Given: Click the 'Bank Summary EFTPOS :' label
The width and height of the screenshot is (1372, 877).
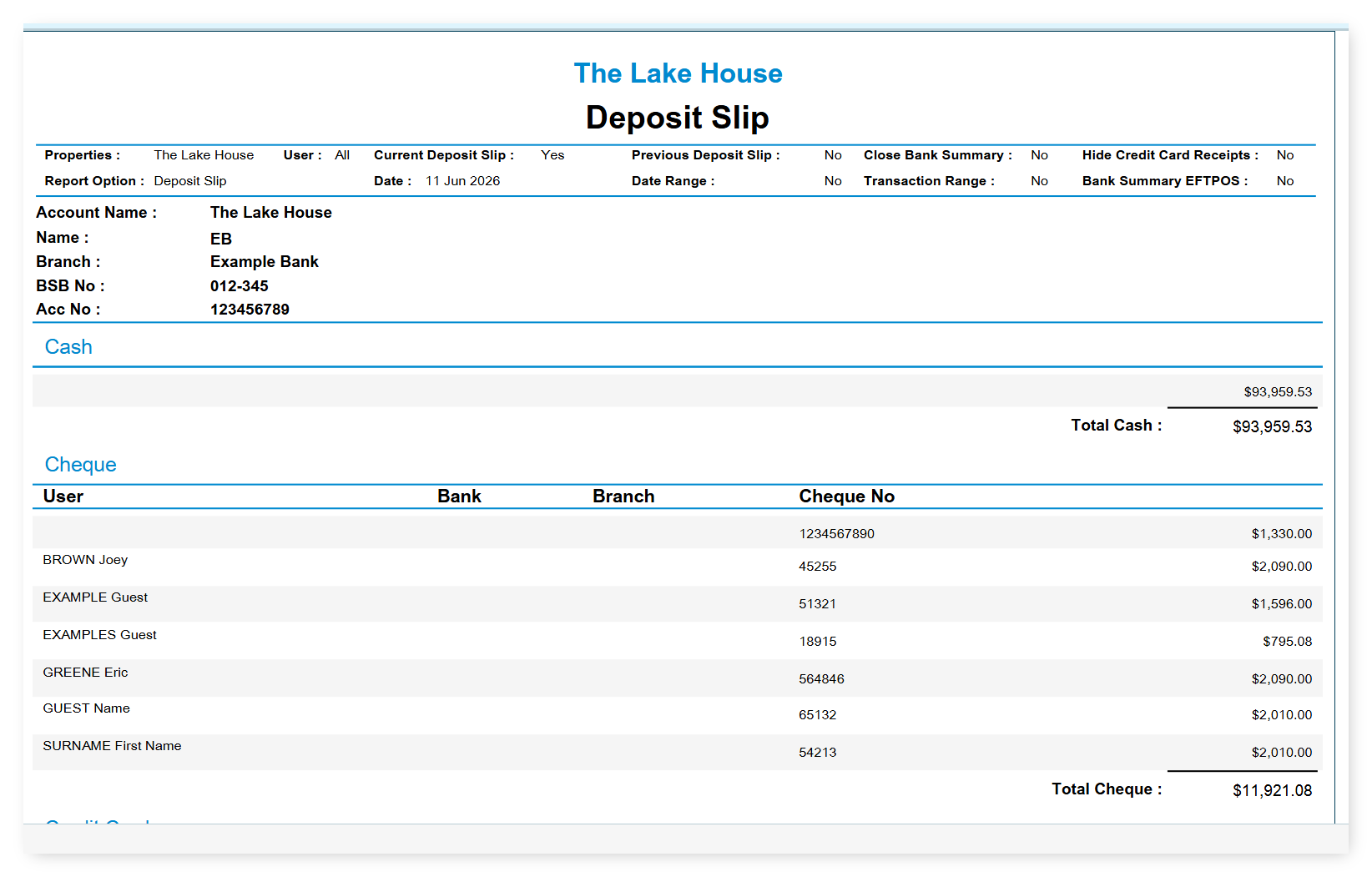Looking at the screenshot, I should point(1165,181).
